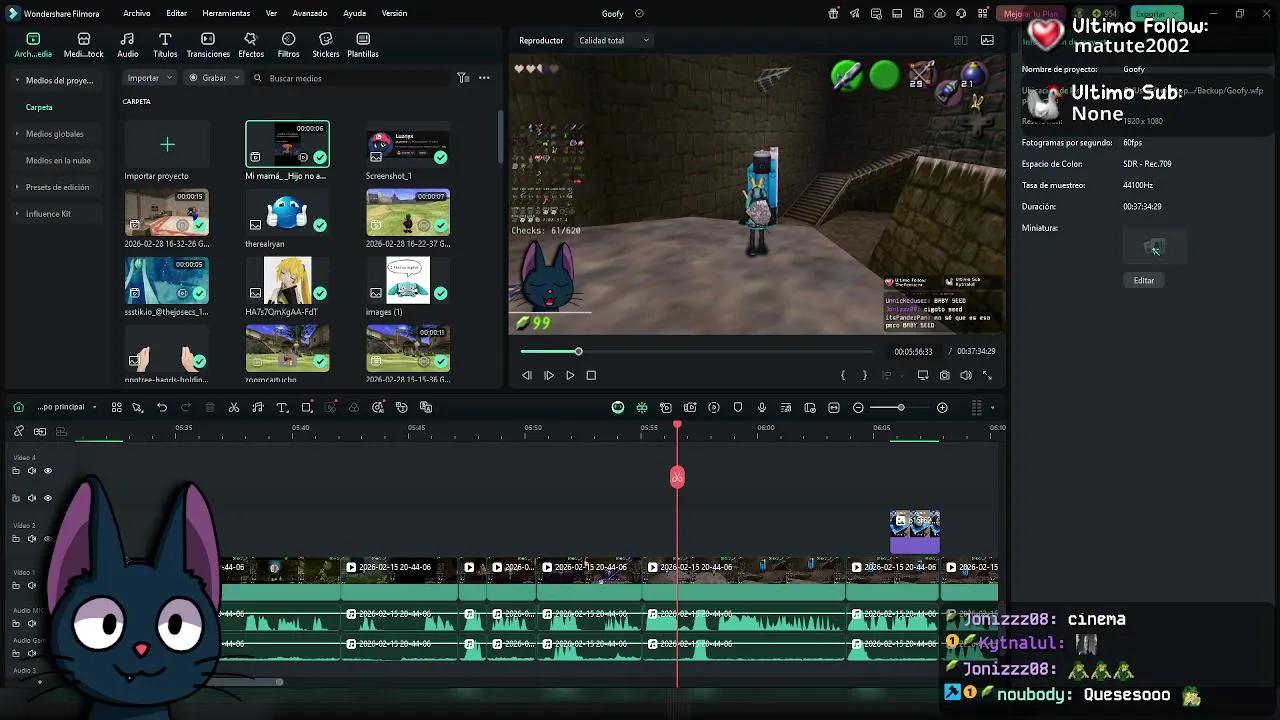Open the Títulos panel
The image size is (1280, 720).
pyautogui.click(x=165, y=45)
